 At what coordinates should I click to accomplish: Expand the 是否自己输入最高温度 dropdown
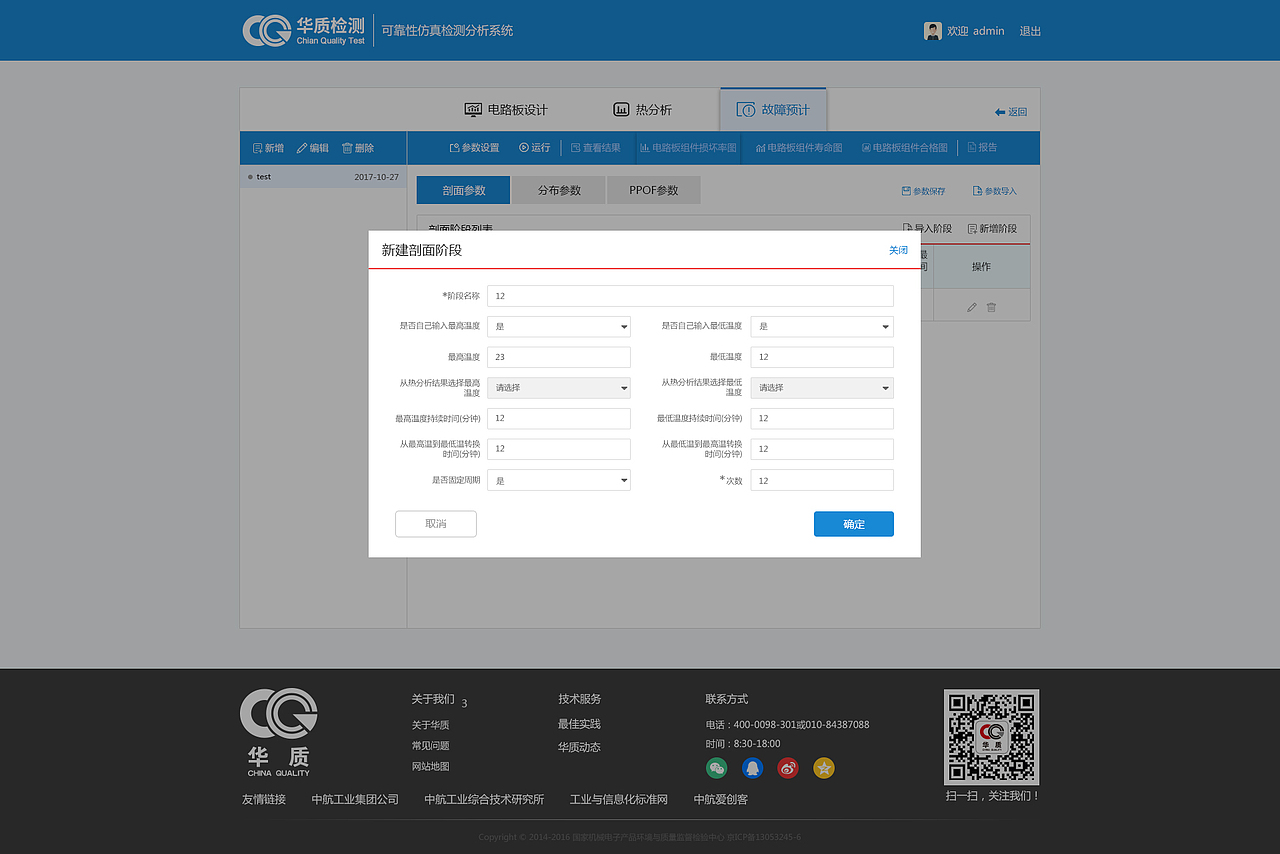[559, 326]
